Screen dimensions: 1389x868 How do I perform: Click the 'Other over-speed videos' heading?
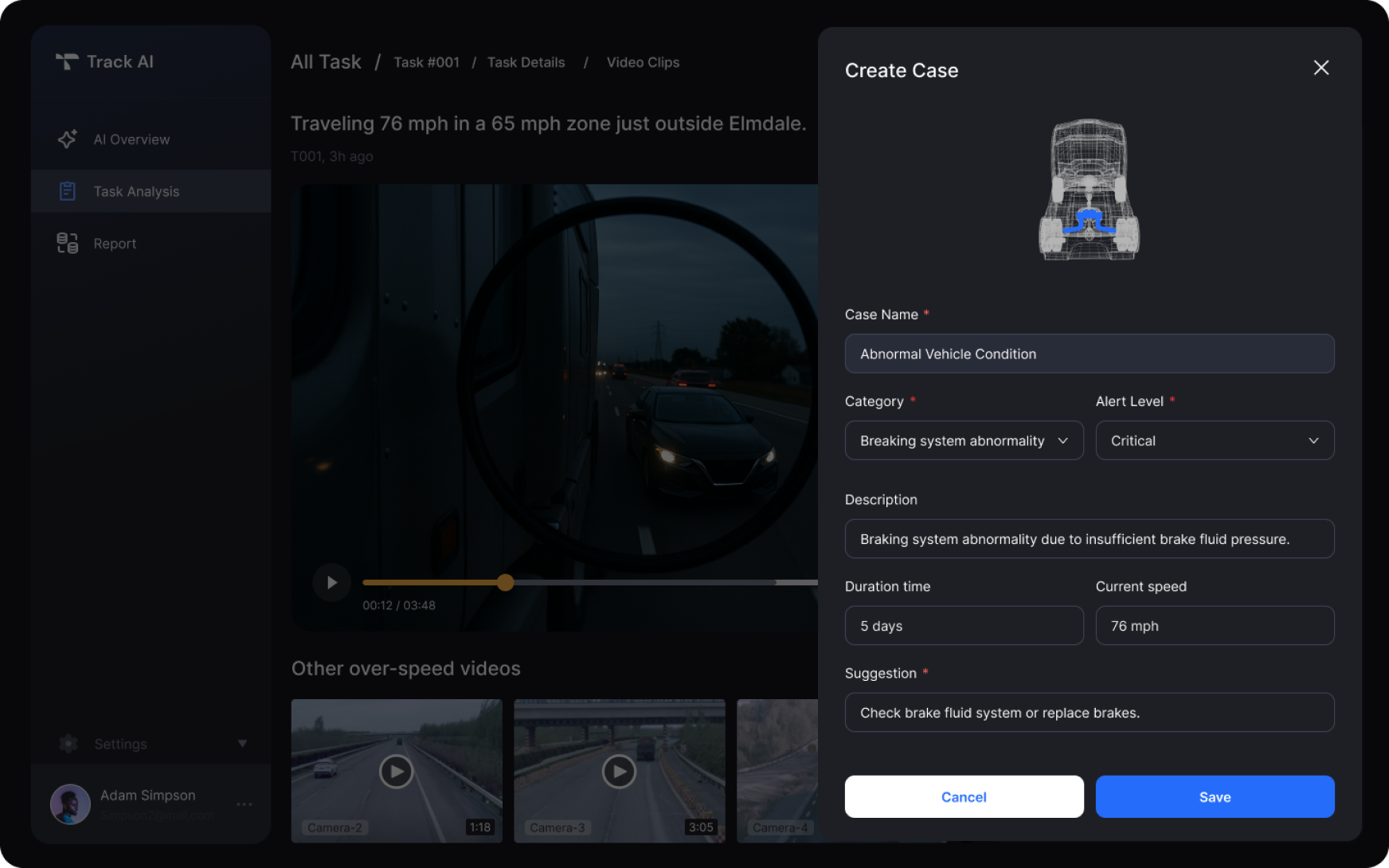[406, 668]
